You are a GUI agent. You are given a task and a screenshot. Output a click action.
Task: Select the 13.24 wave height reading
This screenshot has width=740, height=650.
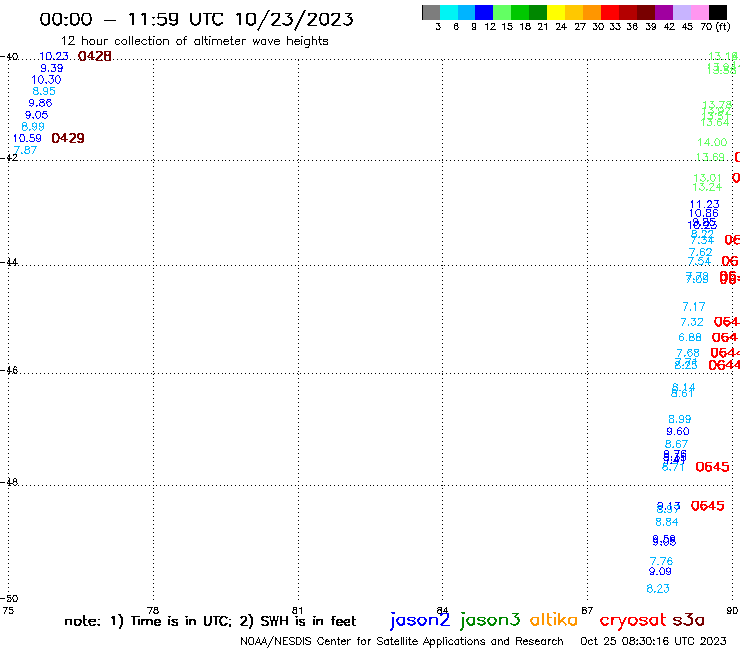tap(707, 187)
